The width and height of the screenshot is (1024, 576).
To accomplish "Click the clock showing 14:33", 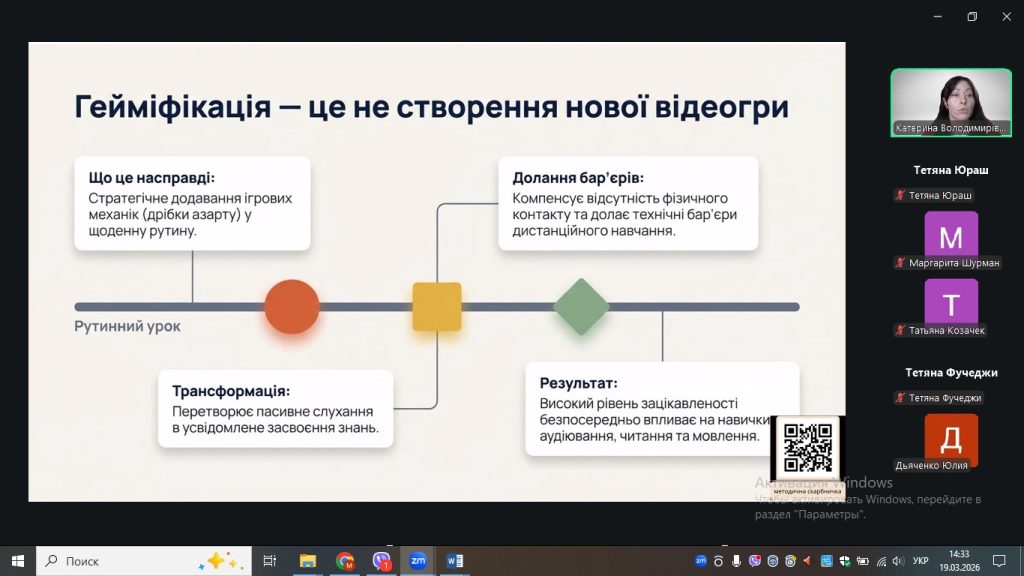I will pos(959,561).
